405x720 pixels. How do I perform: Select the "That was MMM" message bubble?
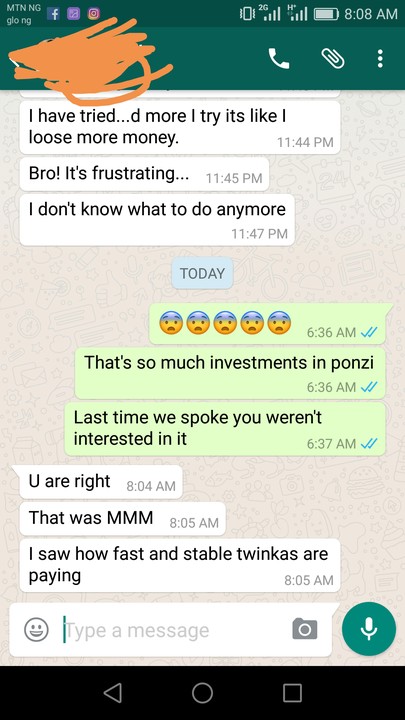tap(122, 518)
